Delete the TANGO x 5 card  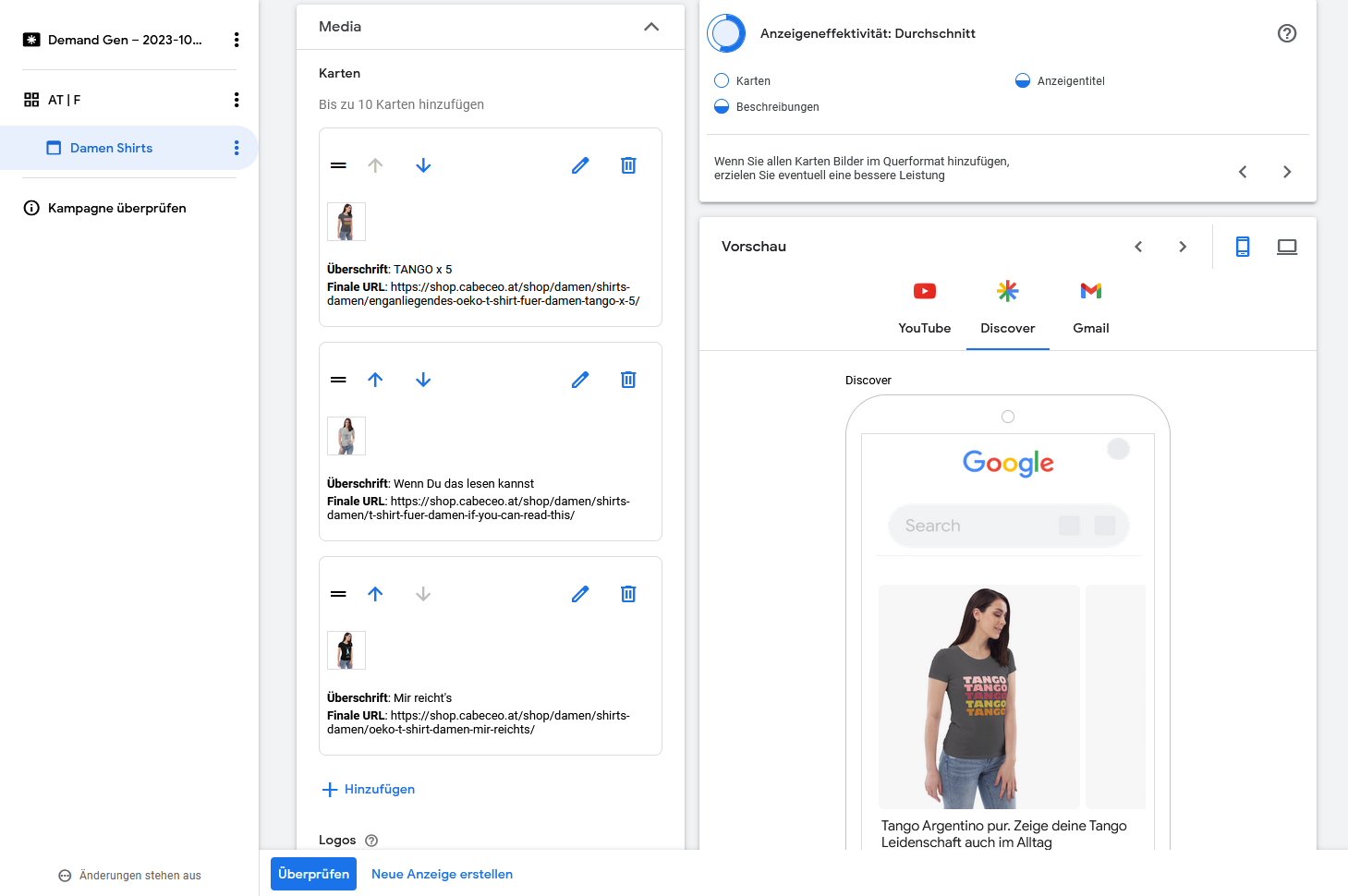[x=628, y=165]
